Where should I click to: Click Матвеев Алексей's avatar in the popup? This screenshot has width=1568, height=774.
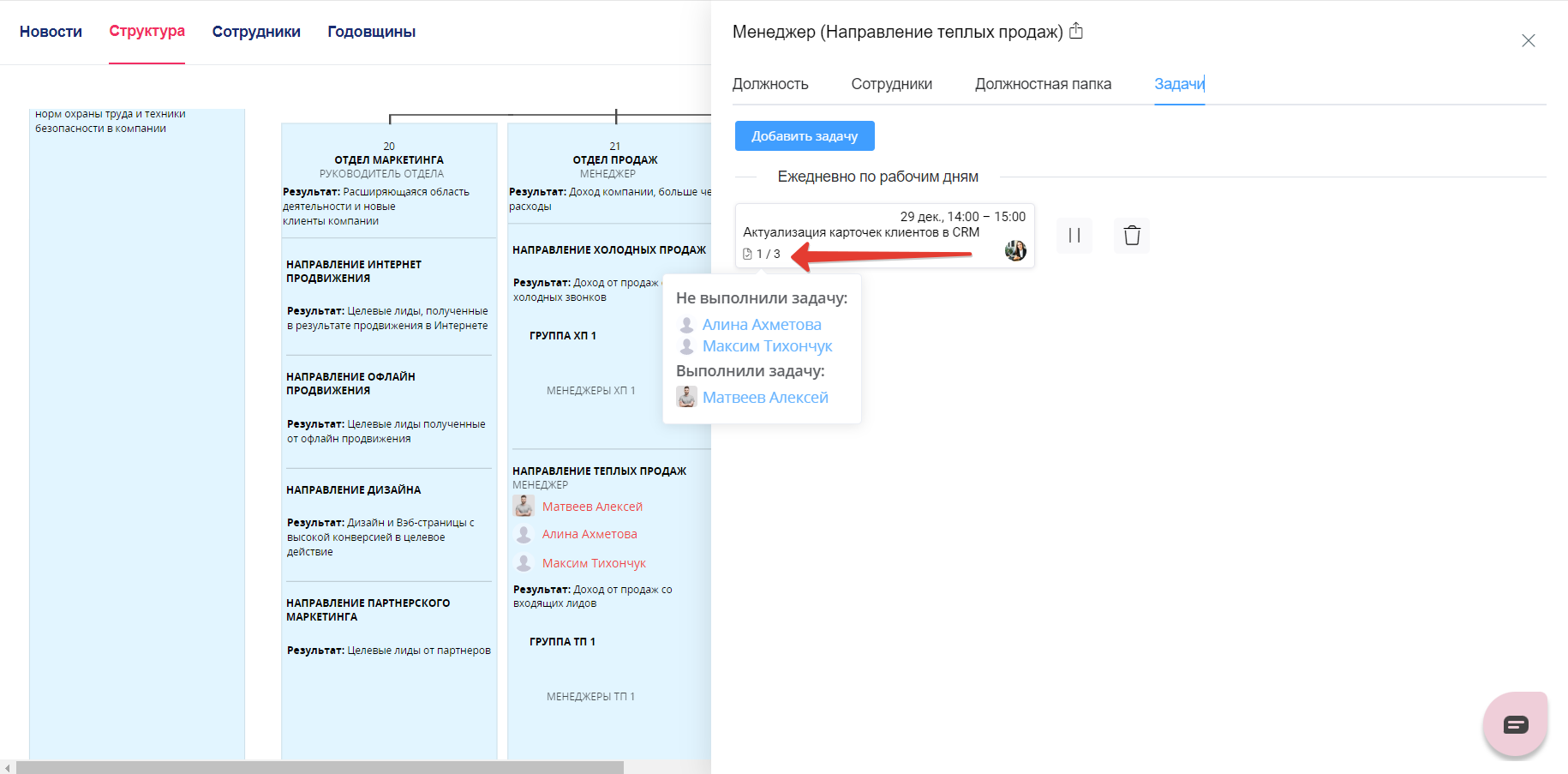tap(686, 397)
